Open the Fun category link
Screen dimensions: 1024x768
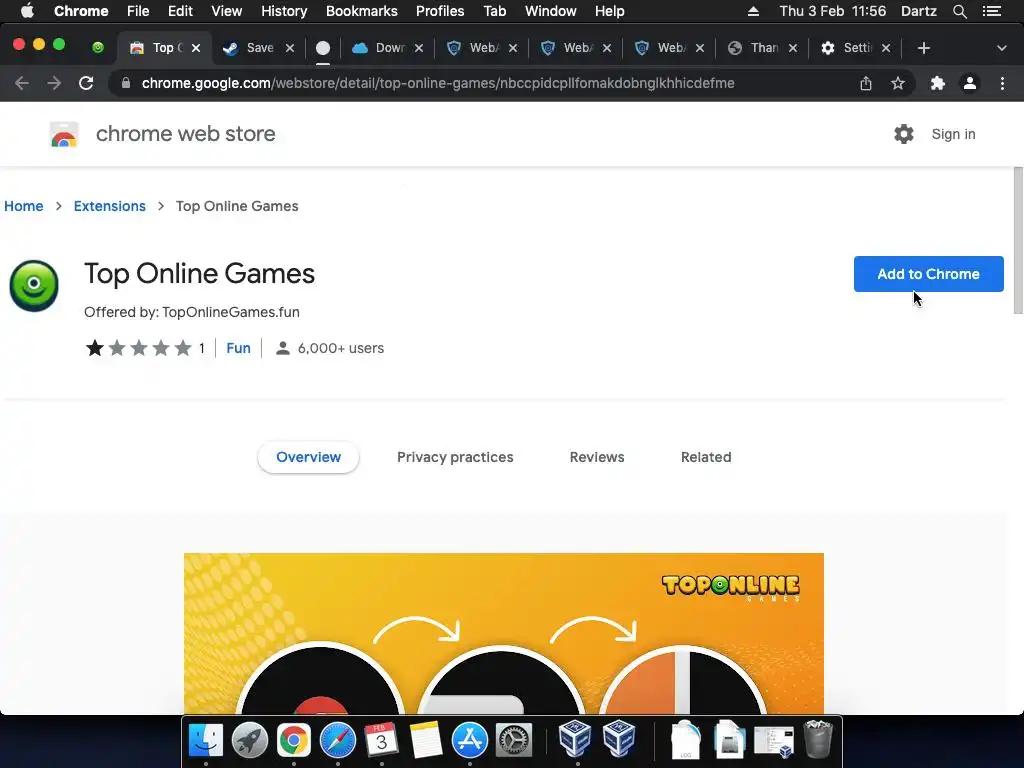coord(238,348)
